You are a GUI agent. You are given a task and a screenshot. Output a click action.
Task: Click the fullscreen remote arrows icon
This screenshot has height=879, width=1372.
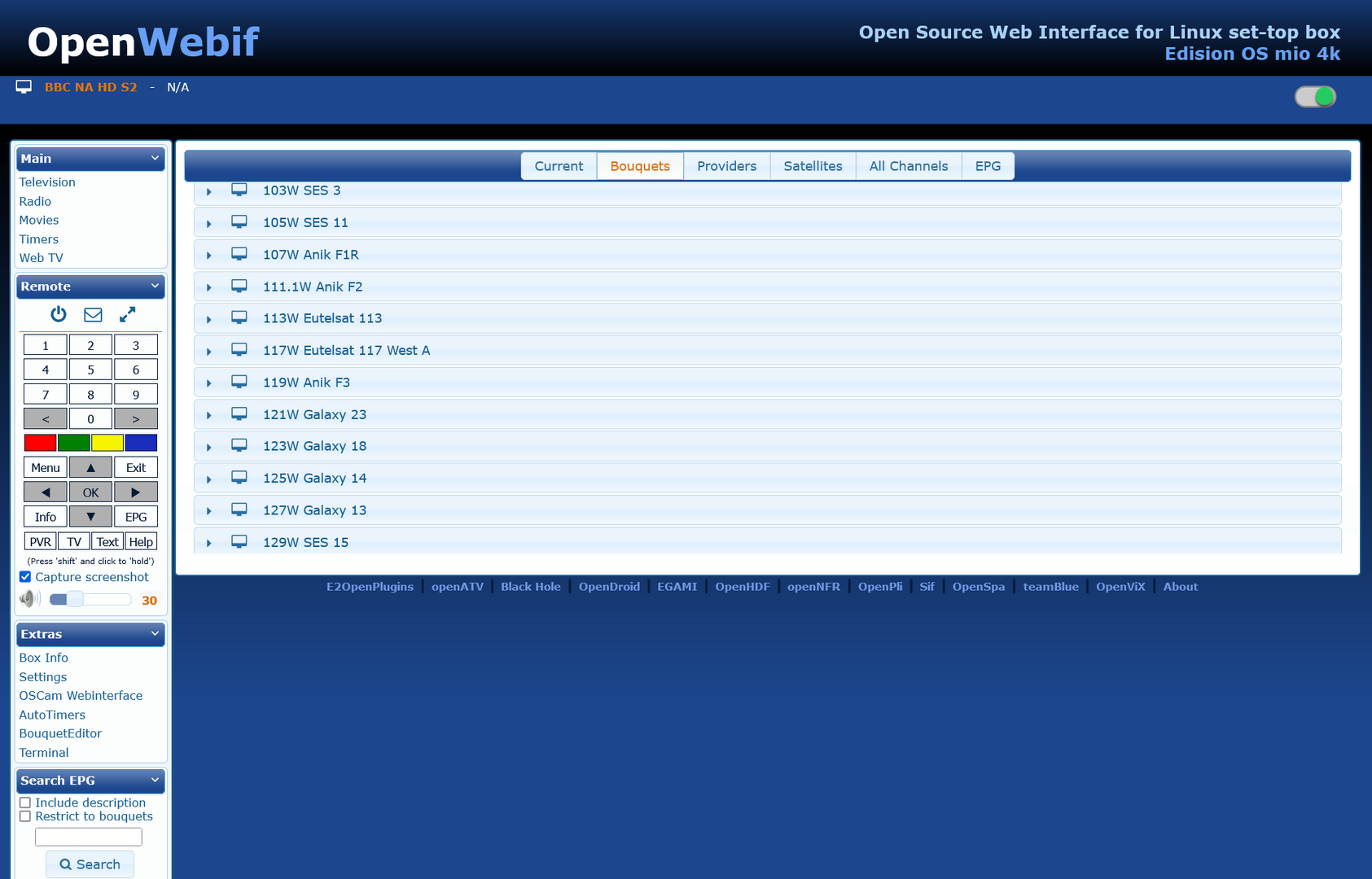(128, 314)
